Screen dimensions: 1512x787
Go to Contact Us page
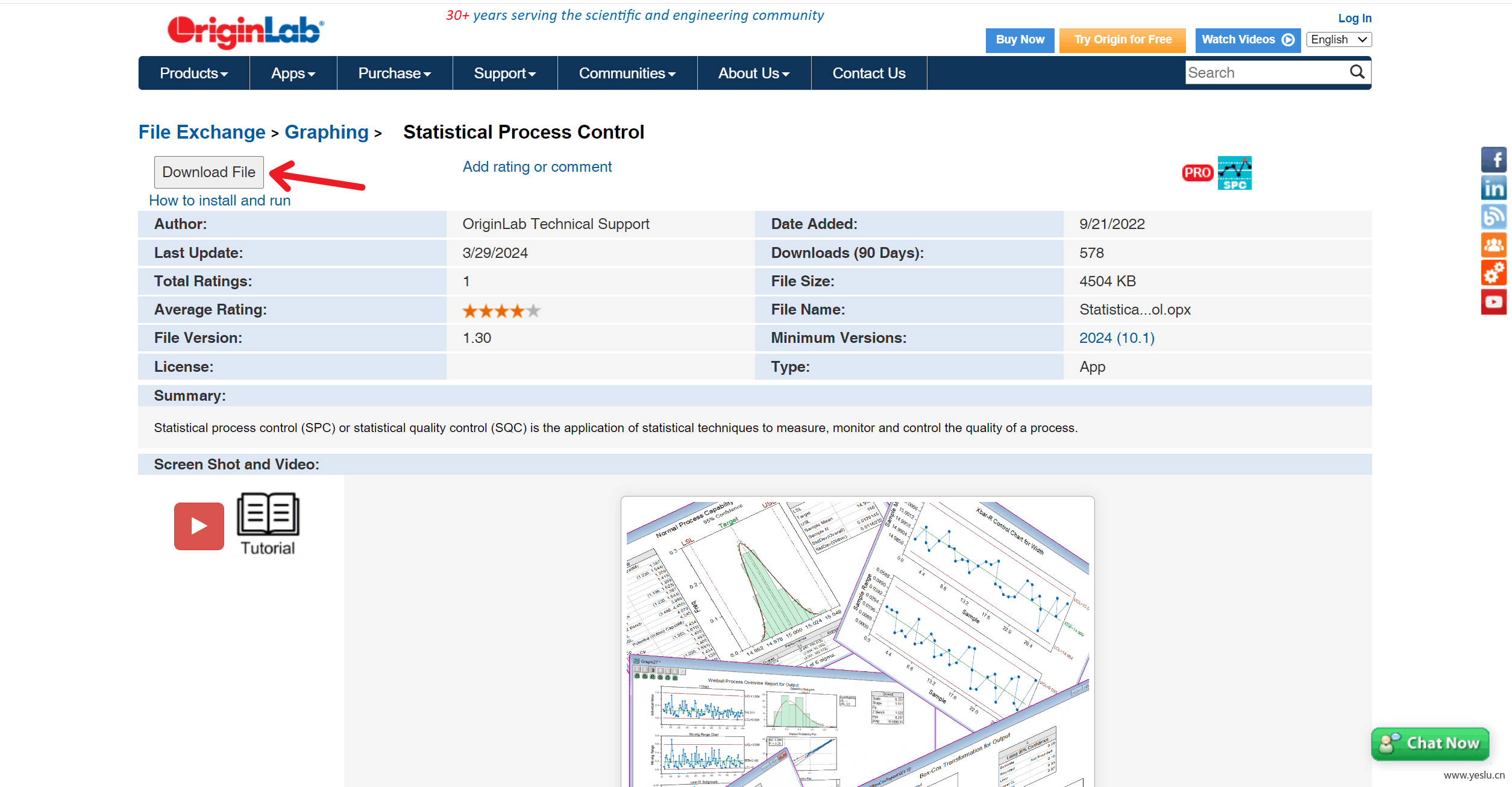[869, 73]
